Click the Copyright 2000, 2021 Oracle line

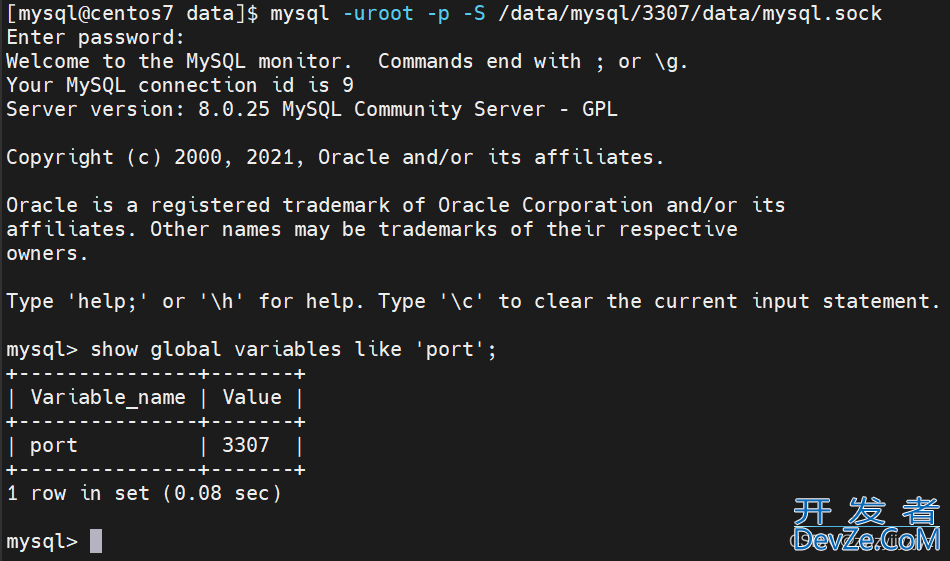(335, 158)
